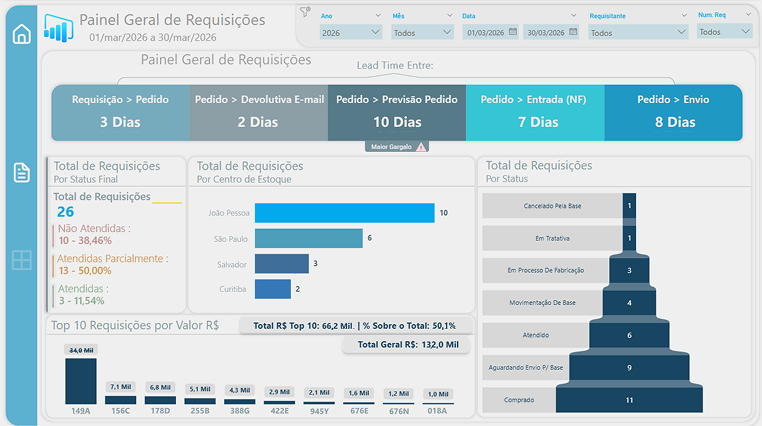Open the document report page icon
762x426 pixels.
pyautogui.click(x=21, y=172)
